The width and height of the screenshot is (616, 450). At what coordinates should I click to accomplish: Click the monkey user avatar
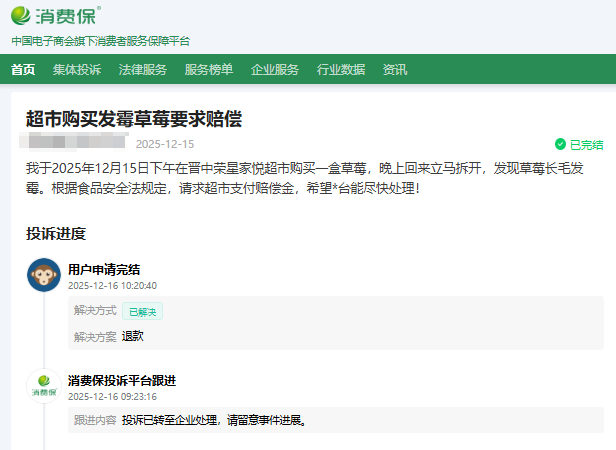tap(43, 275)
